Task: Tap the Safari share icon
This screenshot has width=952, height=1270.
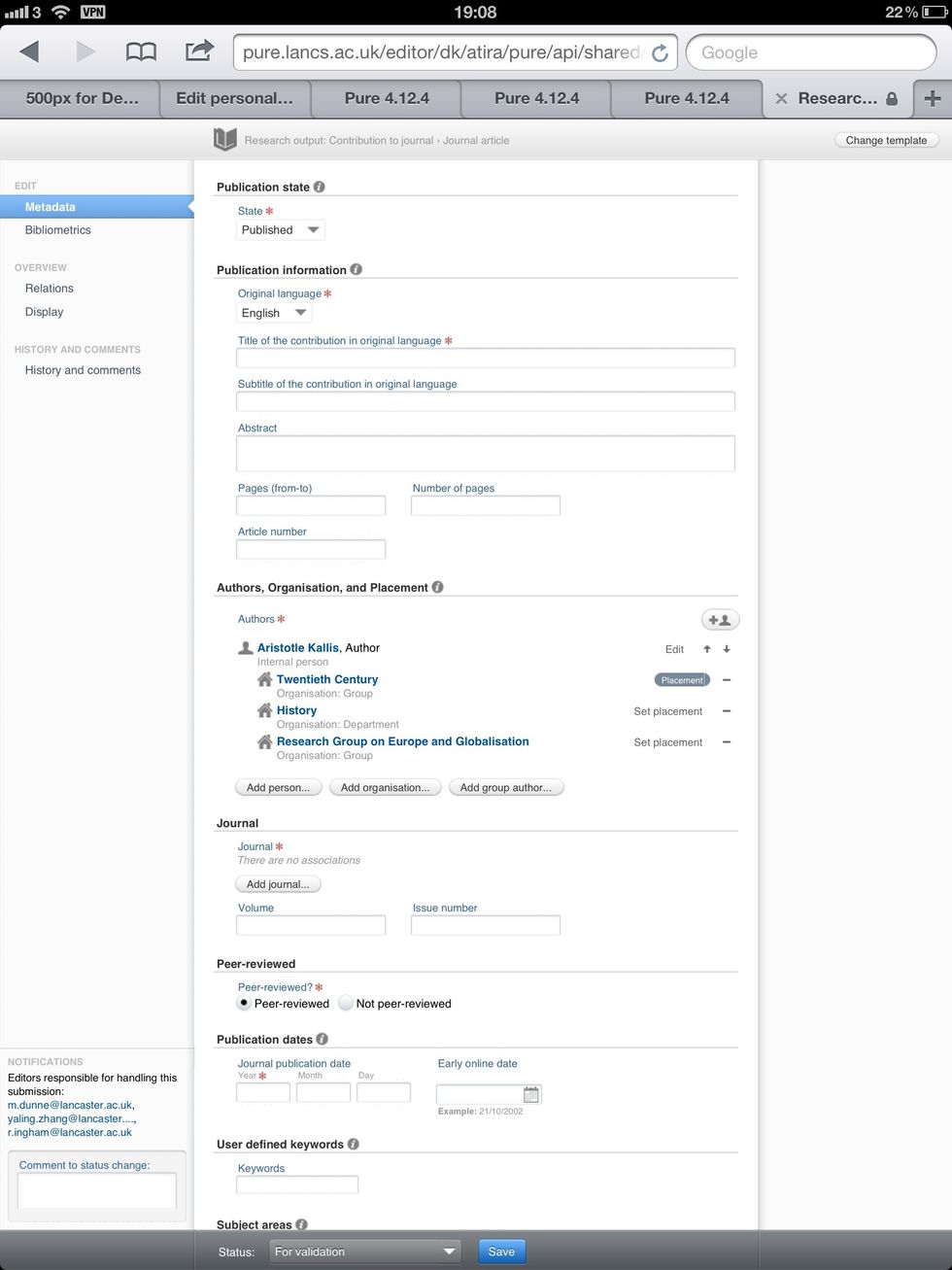Action: point(198,51)
